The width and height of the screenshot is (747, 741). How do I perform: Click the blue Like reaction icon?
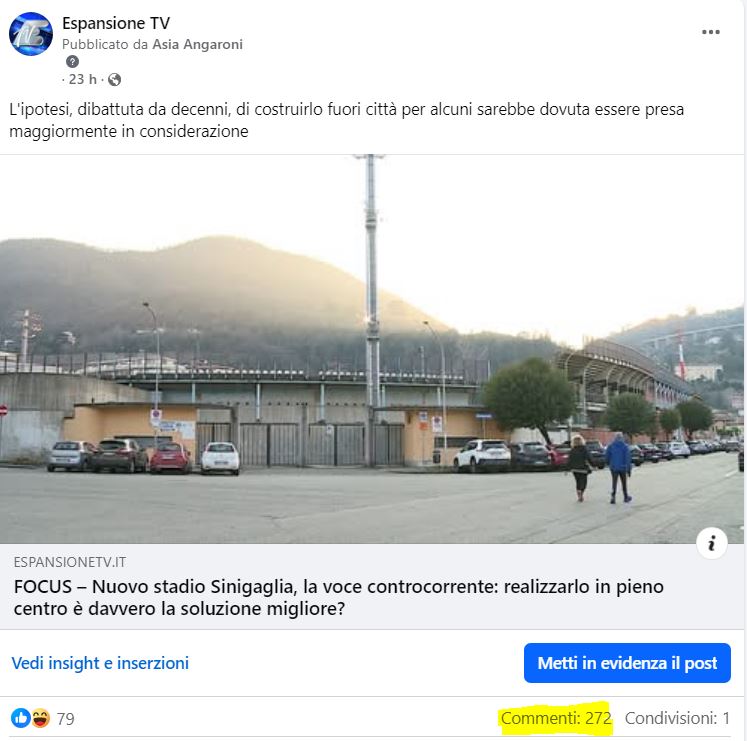(20, 718)
